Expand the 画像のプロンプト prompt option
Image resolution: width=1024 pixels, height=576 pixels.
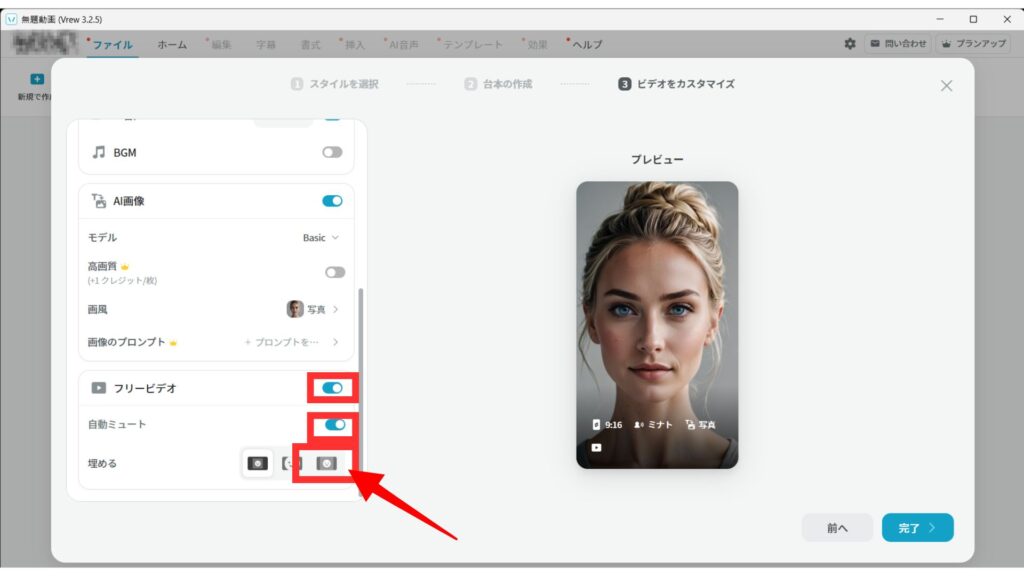tap(290, 342)
